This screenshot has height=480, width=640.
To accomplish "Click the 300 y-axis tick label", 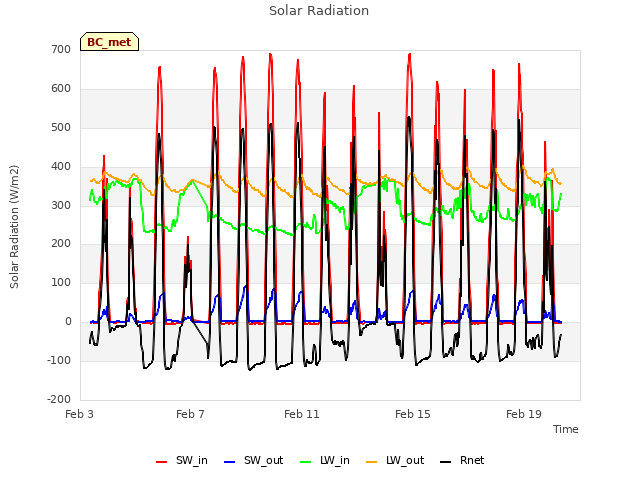I will [x=61, y=205].
